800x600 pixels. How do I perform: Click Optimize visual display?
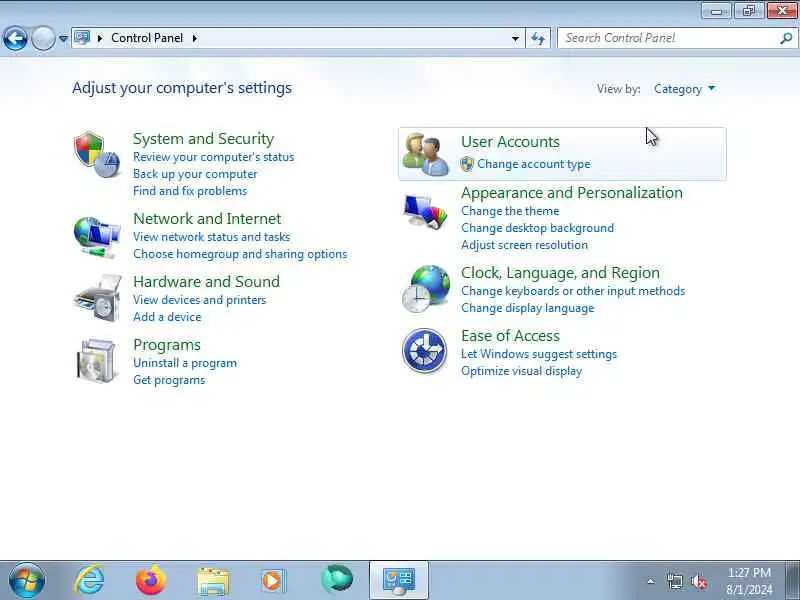pyautogui.click(x=521, y=371)
